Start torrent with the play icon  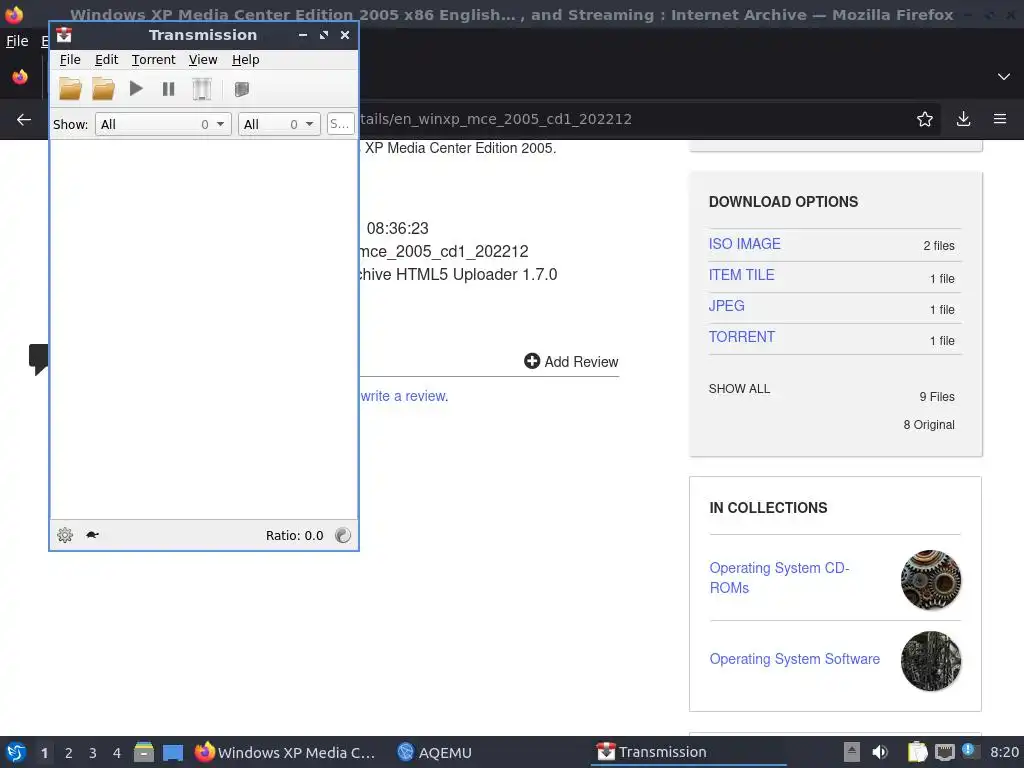(x=136, y=88)
